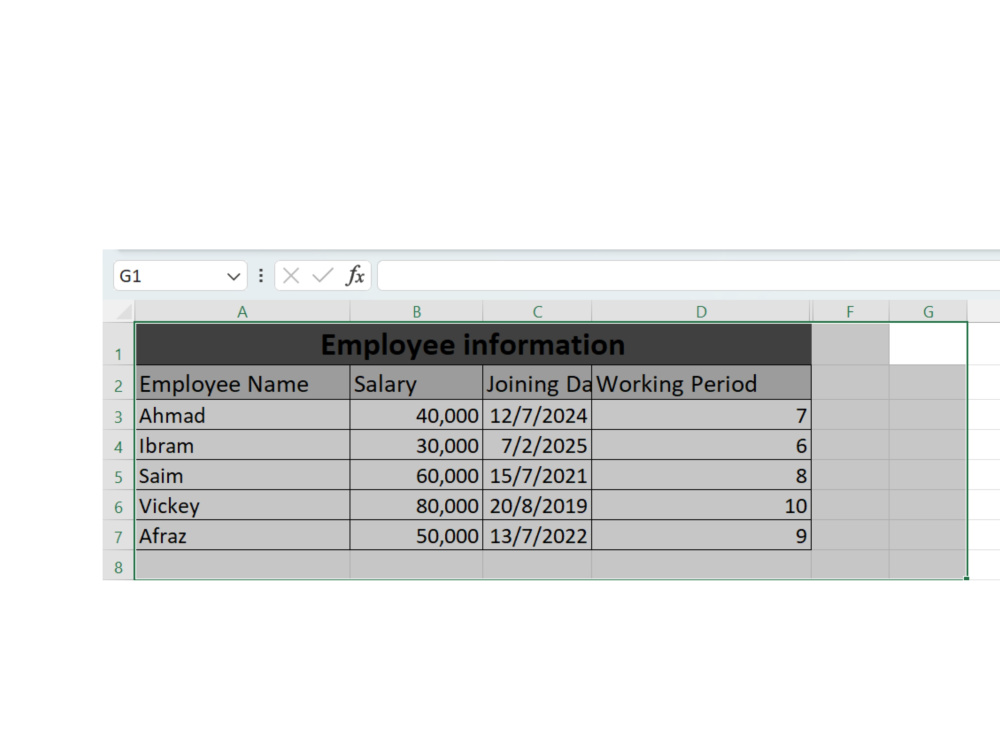Click the Employee Name header cell
Image resolution: width=1000 pixels, height=750 pixels.
point(242,383)
